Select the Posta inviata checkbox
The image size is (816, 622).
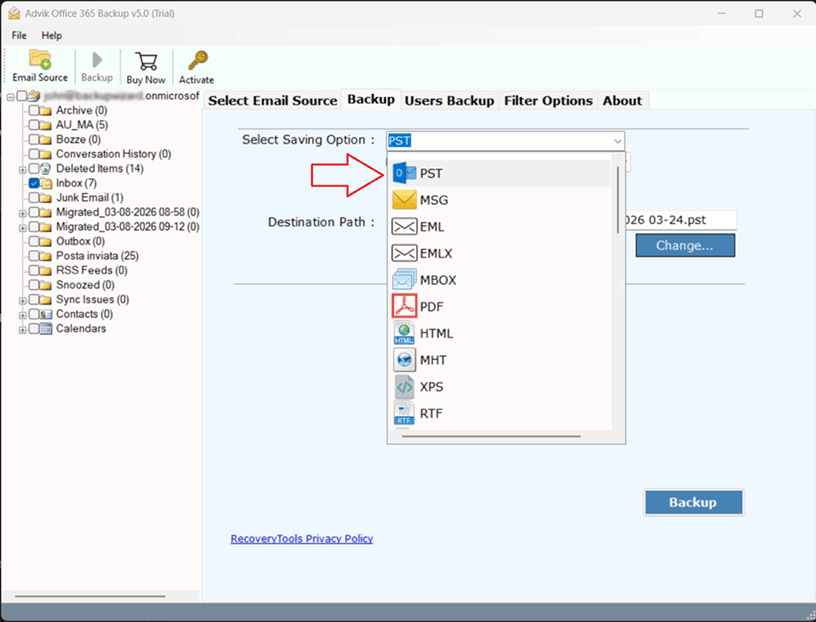34,256
